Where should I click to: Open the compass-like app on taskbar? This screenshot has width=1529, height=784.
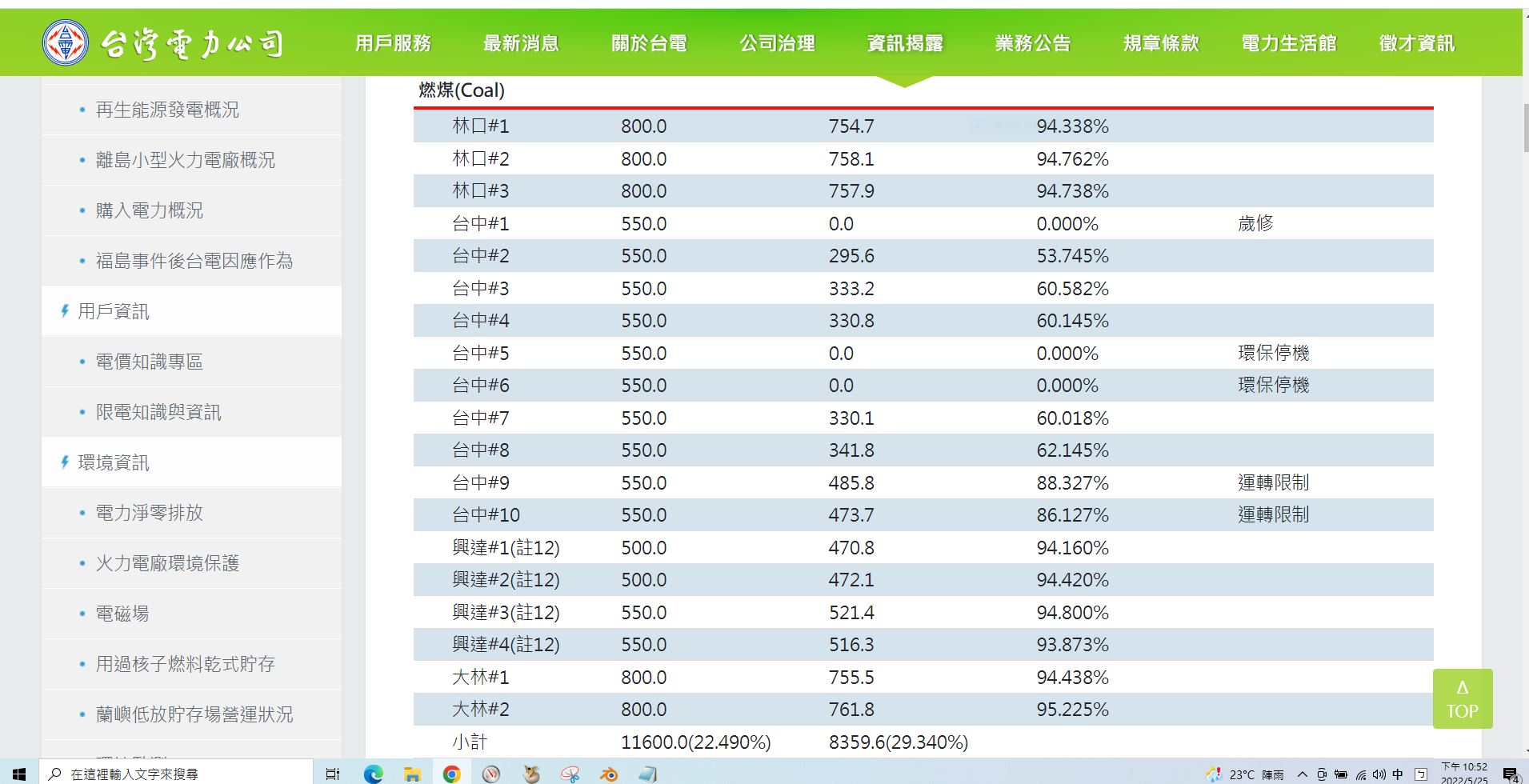tap(491, 774)
